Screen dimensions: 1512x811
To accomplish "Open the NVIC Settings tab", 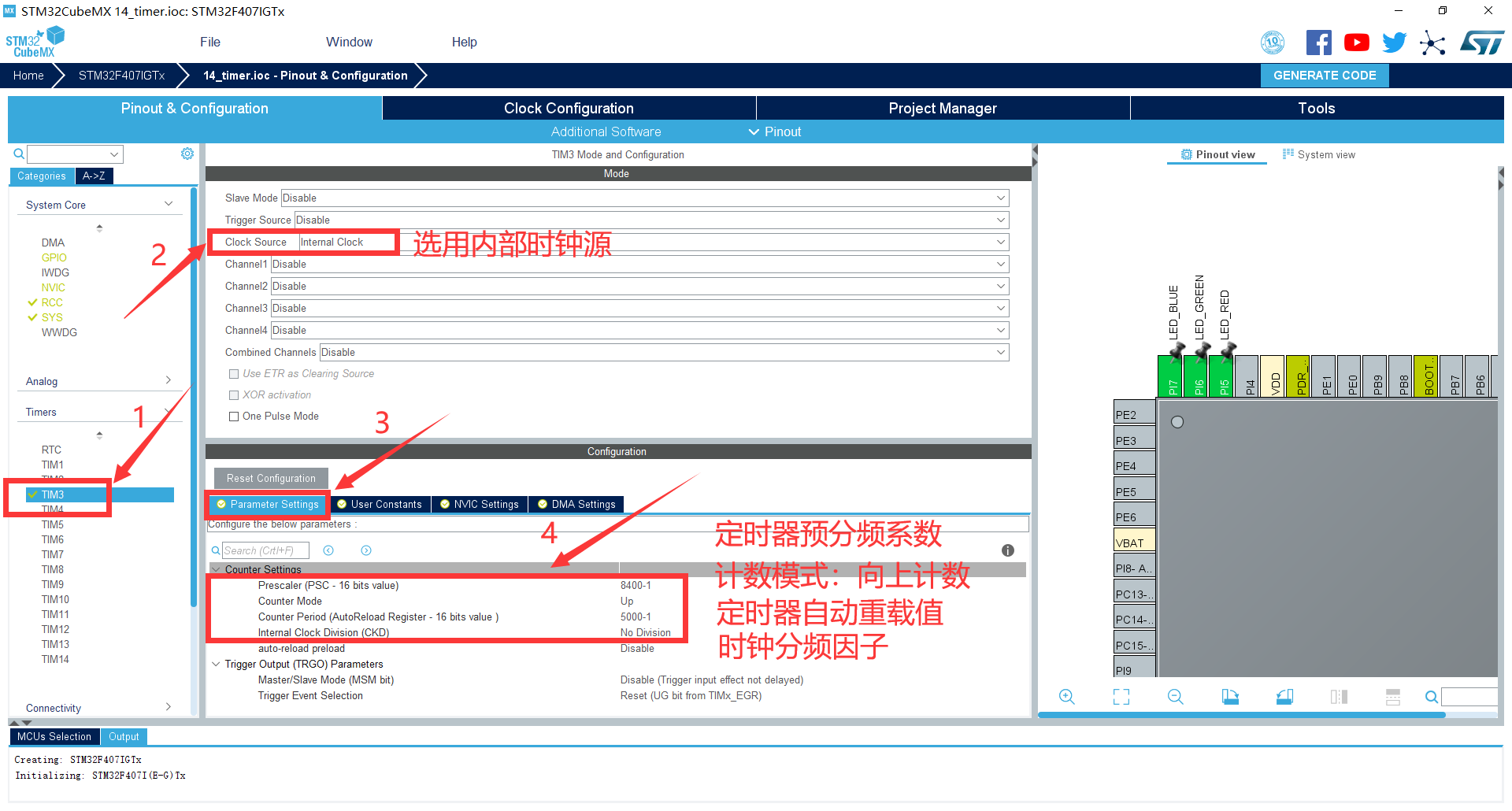I will click(479, 505).
